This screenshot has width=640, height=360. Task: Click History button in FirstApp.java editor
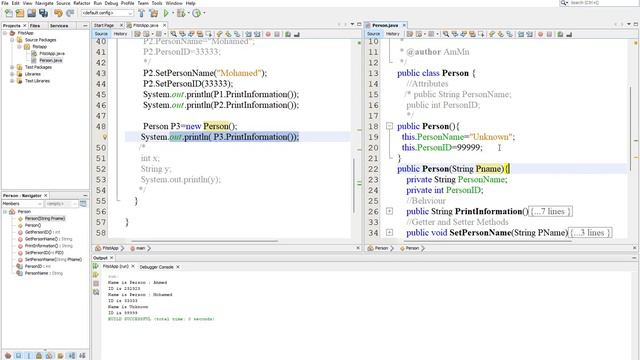pos(120,34)
